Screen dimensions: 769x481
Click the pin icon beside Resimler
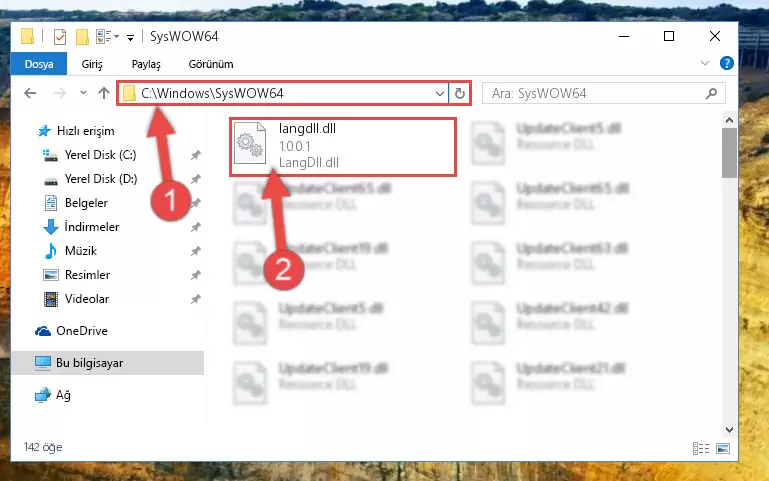[x=196, y=275]
